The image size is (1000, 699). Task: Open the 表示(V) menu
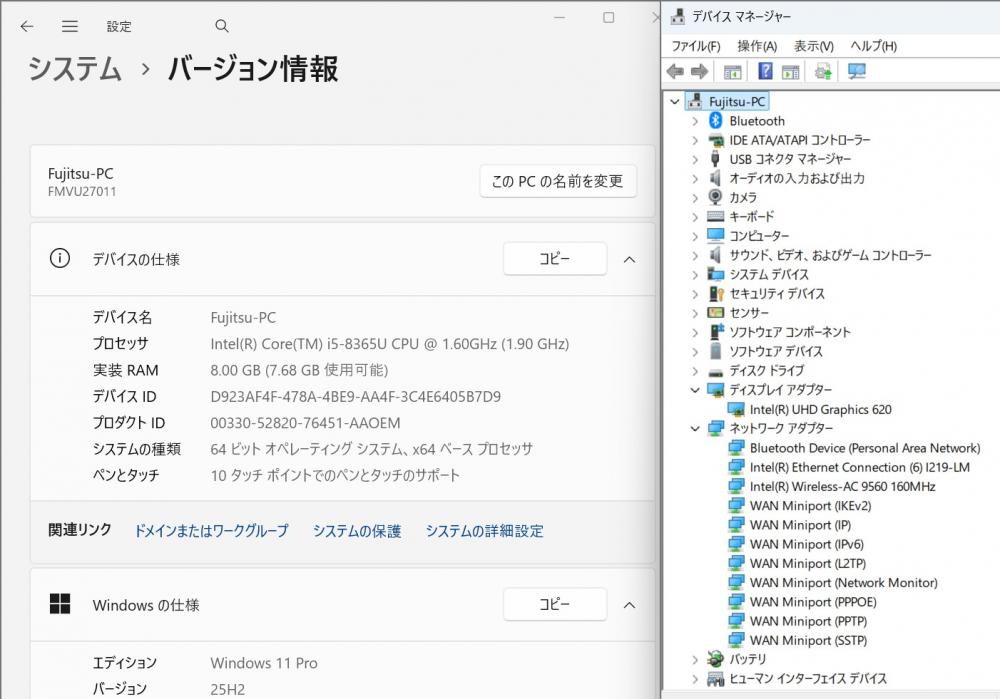(x=813, y=46)
